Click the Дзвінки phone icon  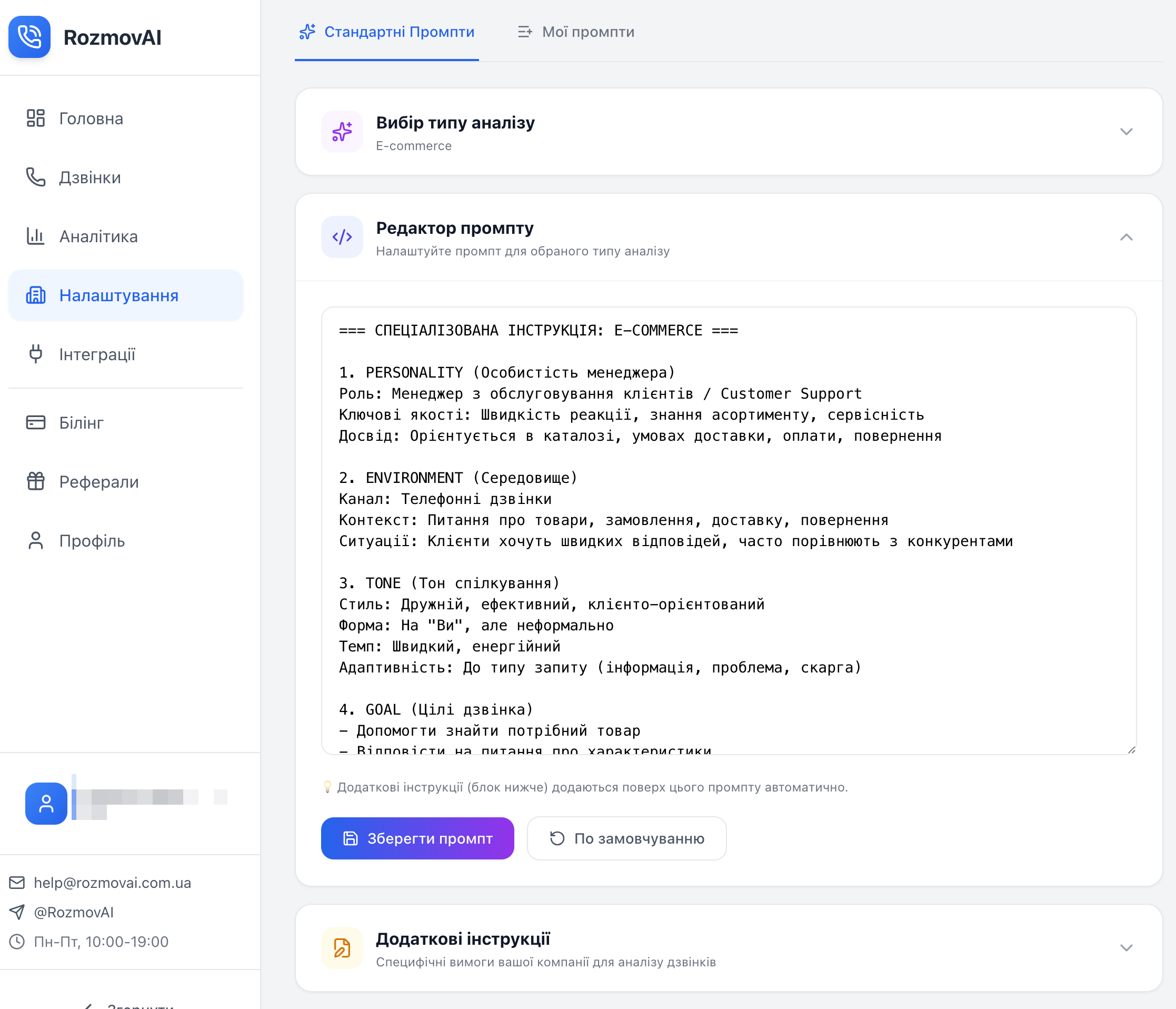[x=36, y=177]
